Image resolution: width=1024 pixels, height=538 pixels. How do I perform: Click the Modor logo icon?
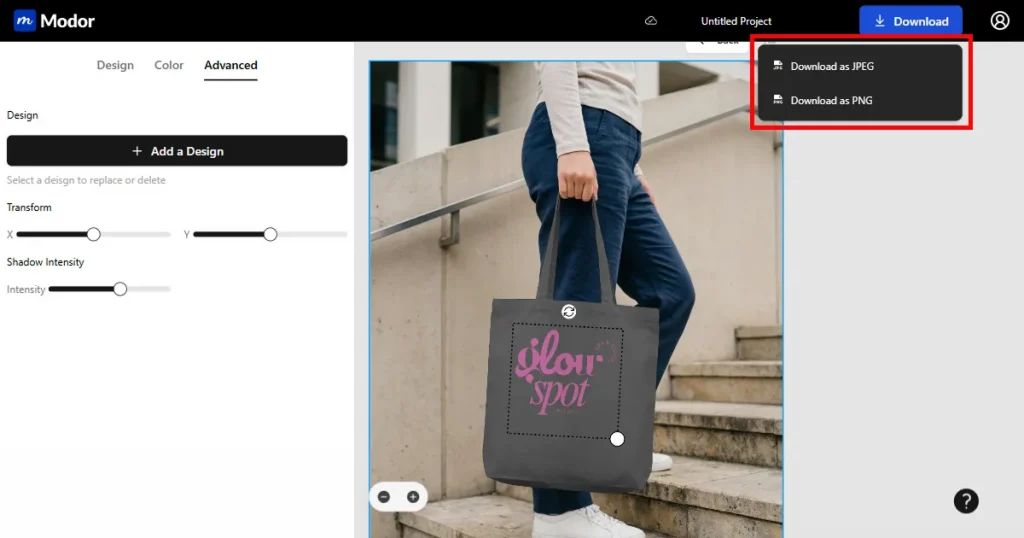(x=24, y=20)
